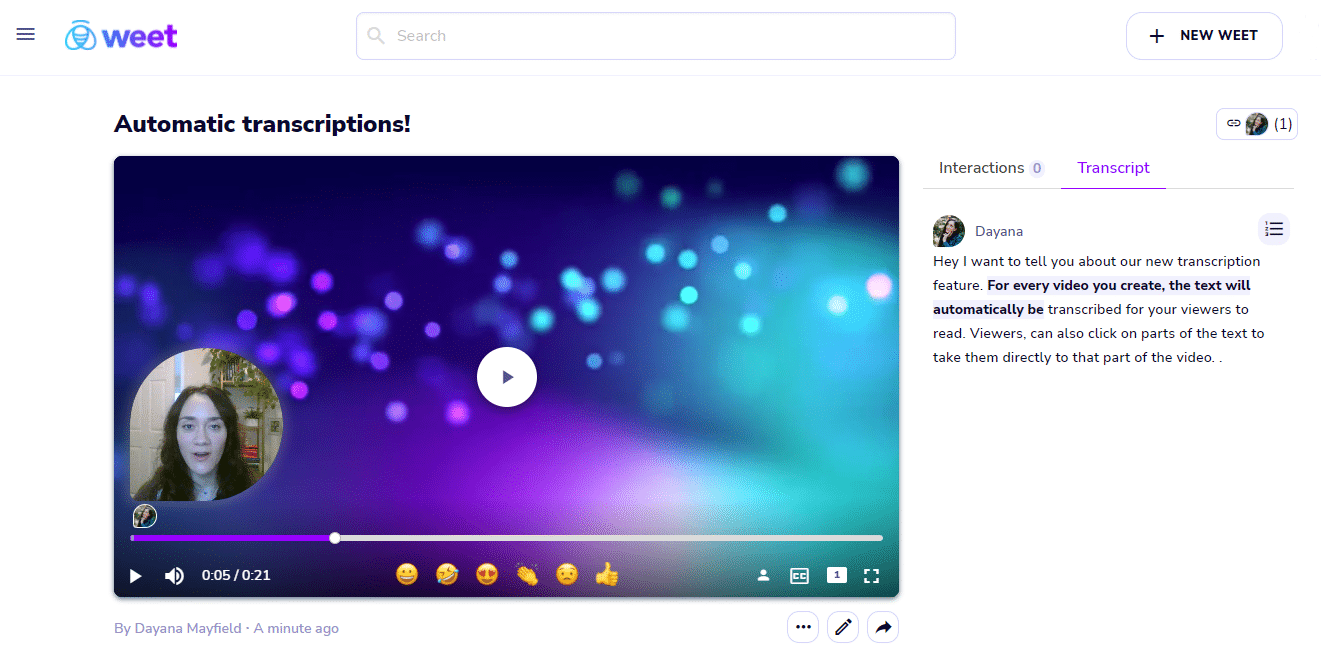Go to the Weet home logo
The image size is (1321, 647).
(x=121, y=36)
